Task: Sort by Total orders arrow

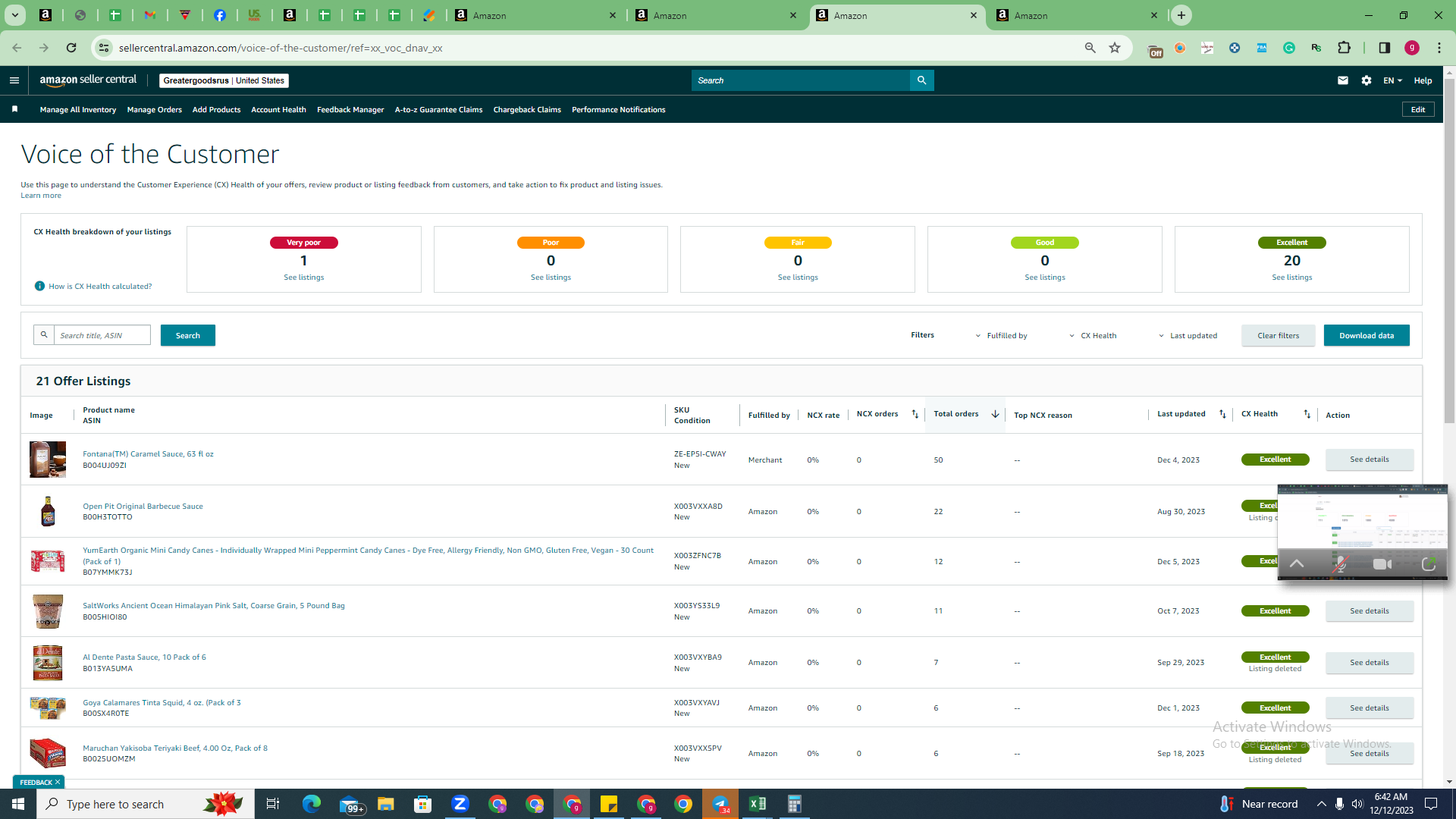Action: 995,414
